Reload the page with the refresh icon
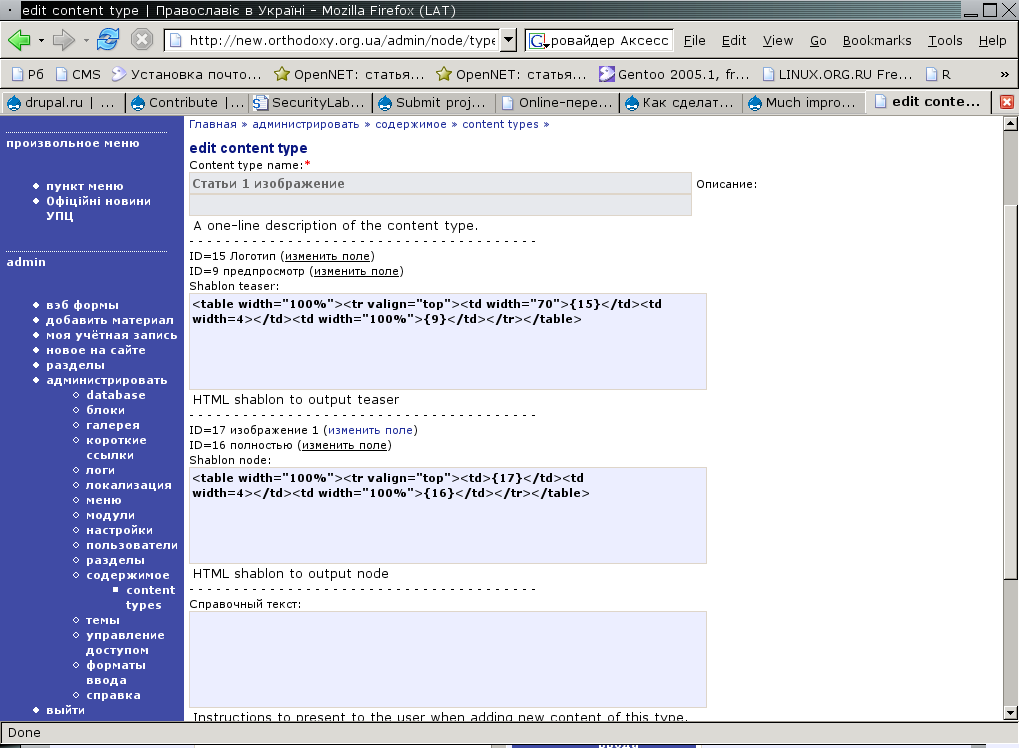This screenshot has width=1019, height=748. click(108, 40)
